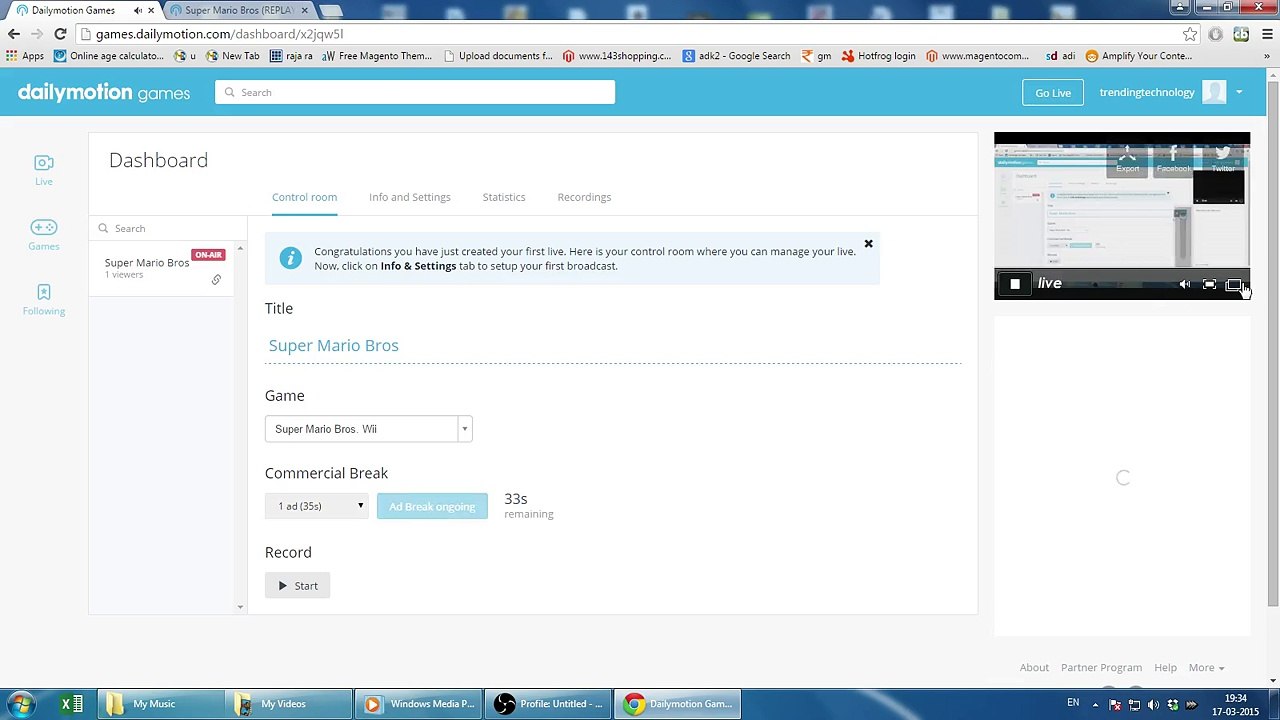Open the Help footer link
The height and width of the screenshot is (720, 1280).
pyautogui.click(x=1165, y=668)
